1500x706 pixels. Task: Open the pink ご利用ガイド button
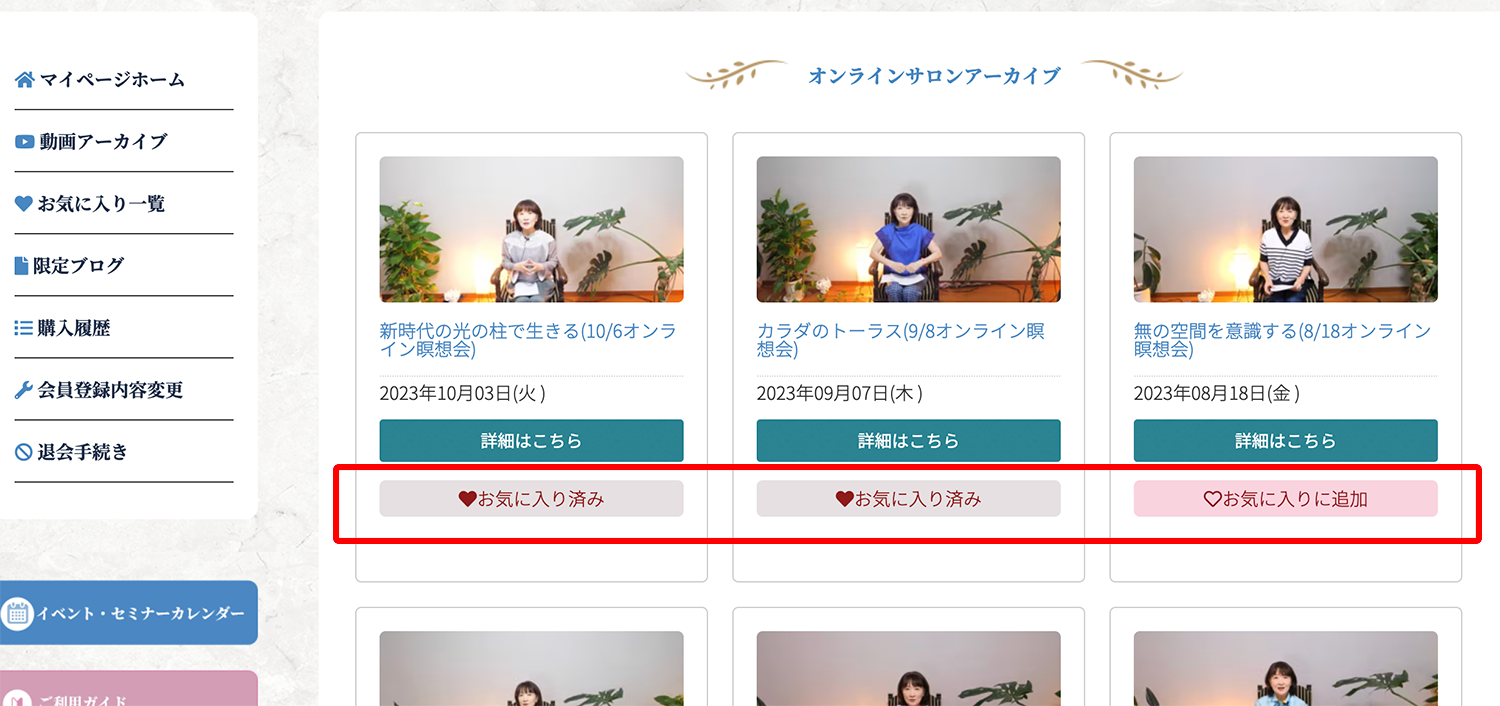pos(128,689)
